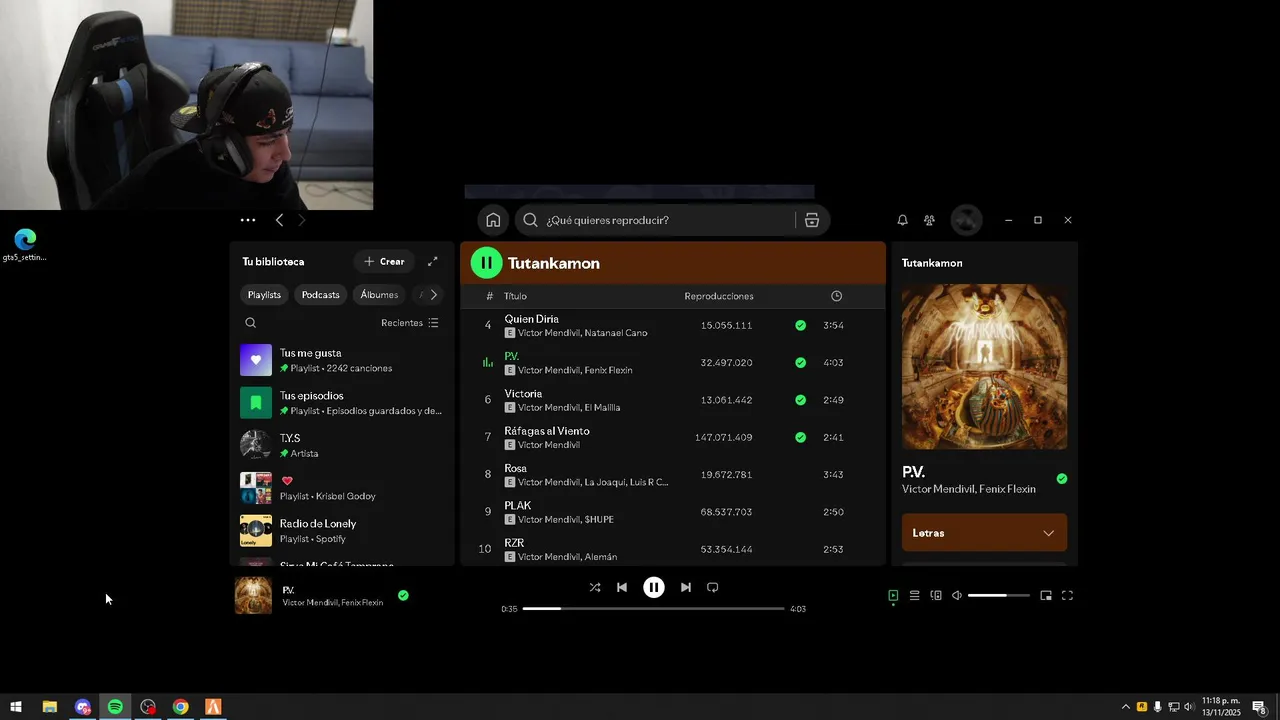
Task: Navigate back with the left arrow
Action: tap(279, 220)
